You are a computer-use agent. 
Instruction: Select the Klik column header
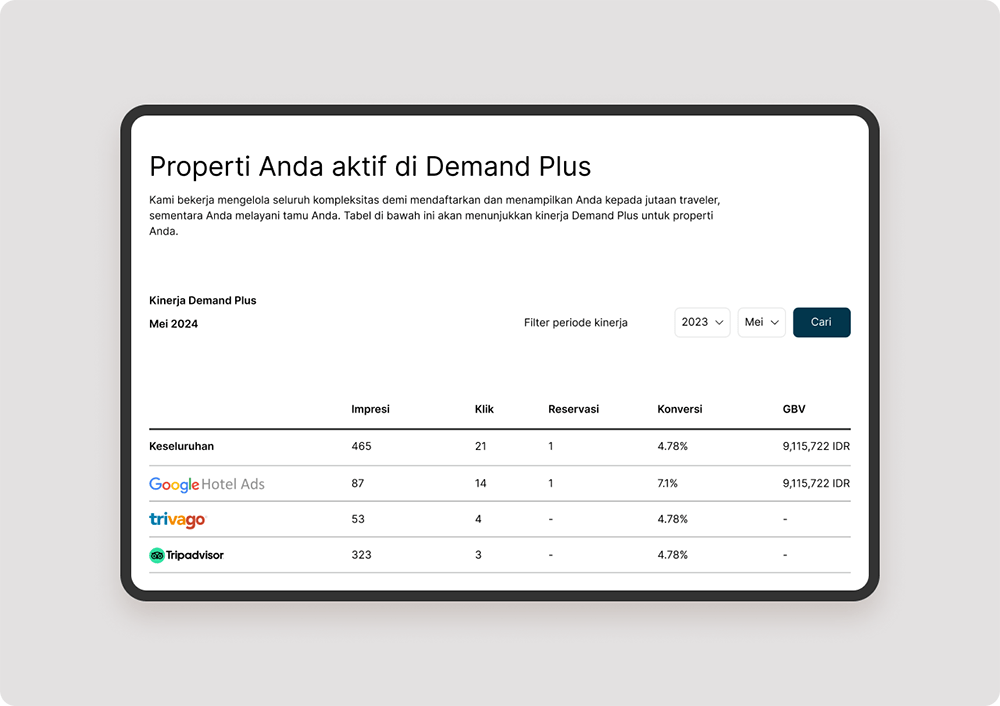pyautogui.click(x=484, y=409)
